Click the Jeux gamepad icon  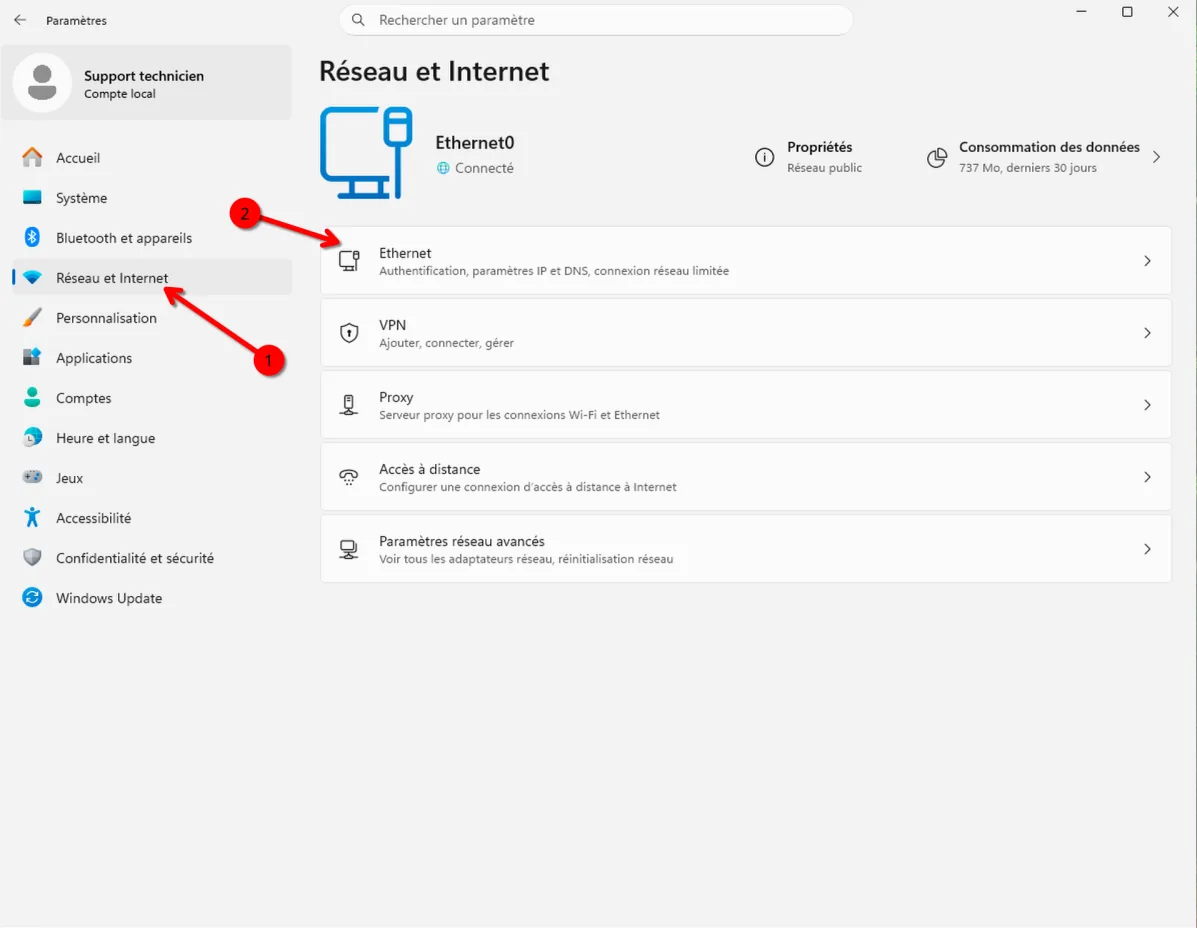pyautogui.click(x=32, y=477)
